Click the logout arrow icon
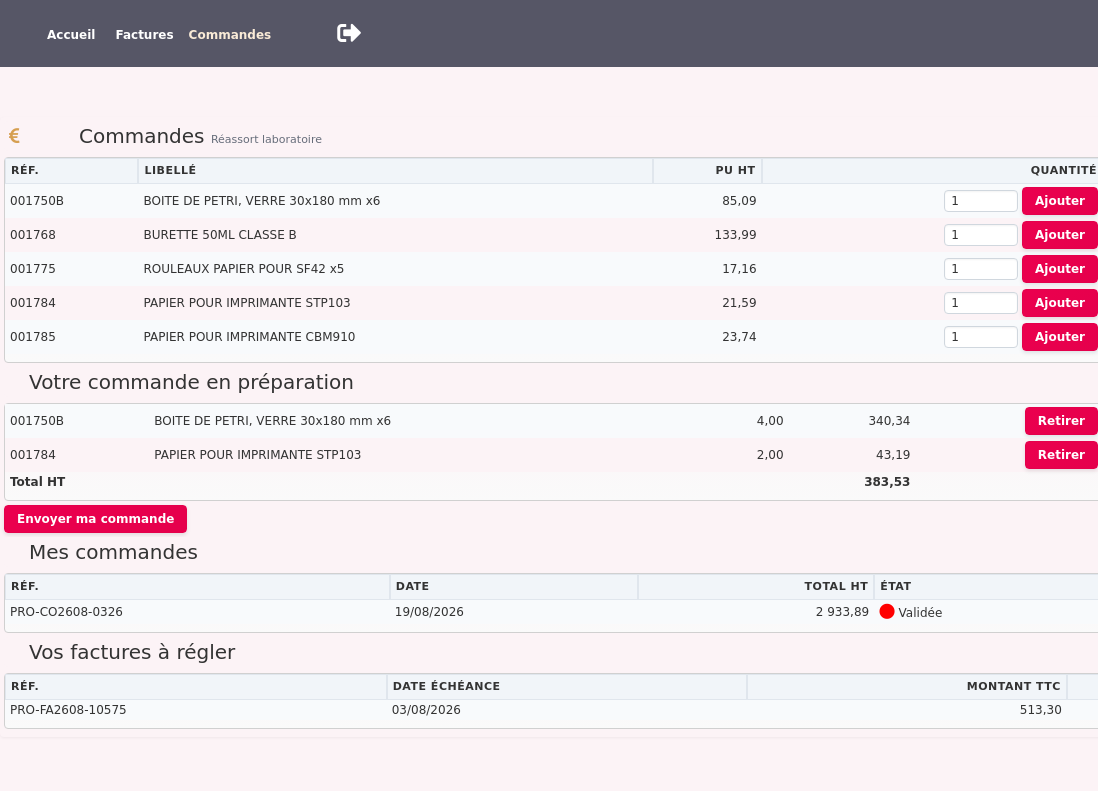This screenshot has width=1098, height=791. coord(349,33)
